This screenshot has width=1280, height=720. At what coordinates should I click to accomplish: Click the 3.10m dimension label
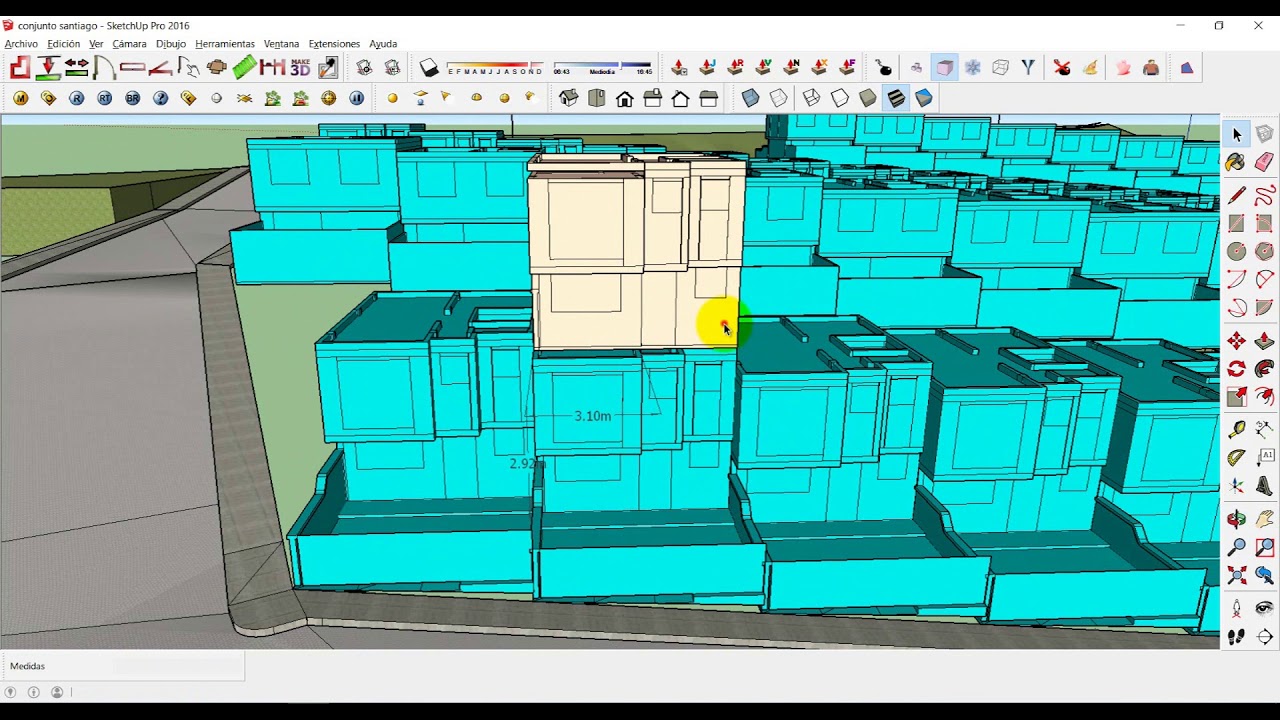tap(593, 416)
